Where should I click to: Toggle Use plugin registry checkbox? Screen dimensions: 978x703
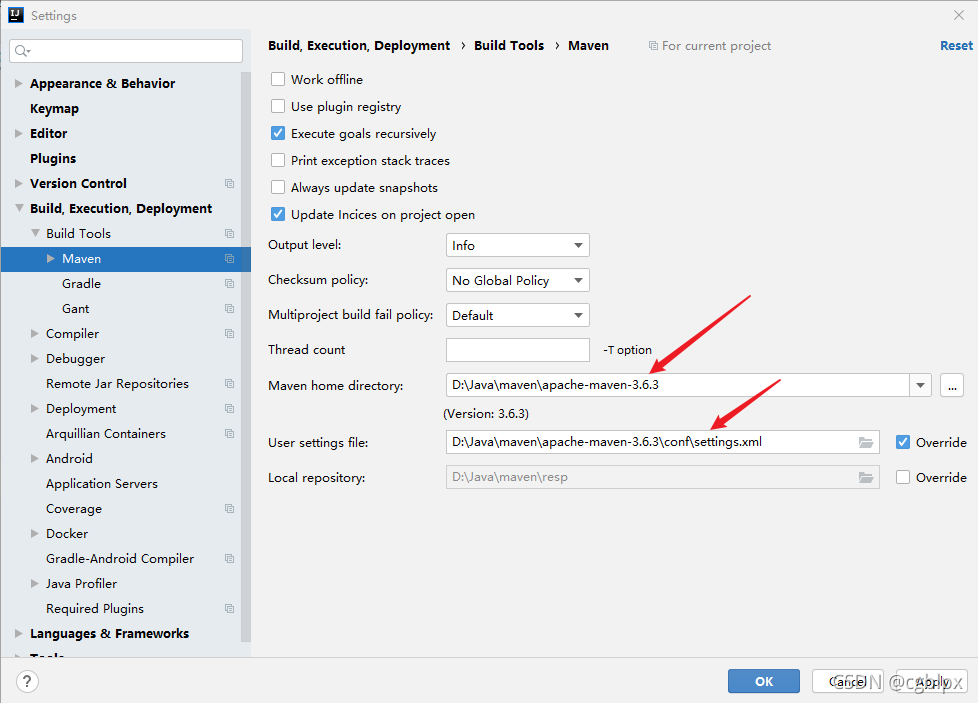[x=278, y=106]
